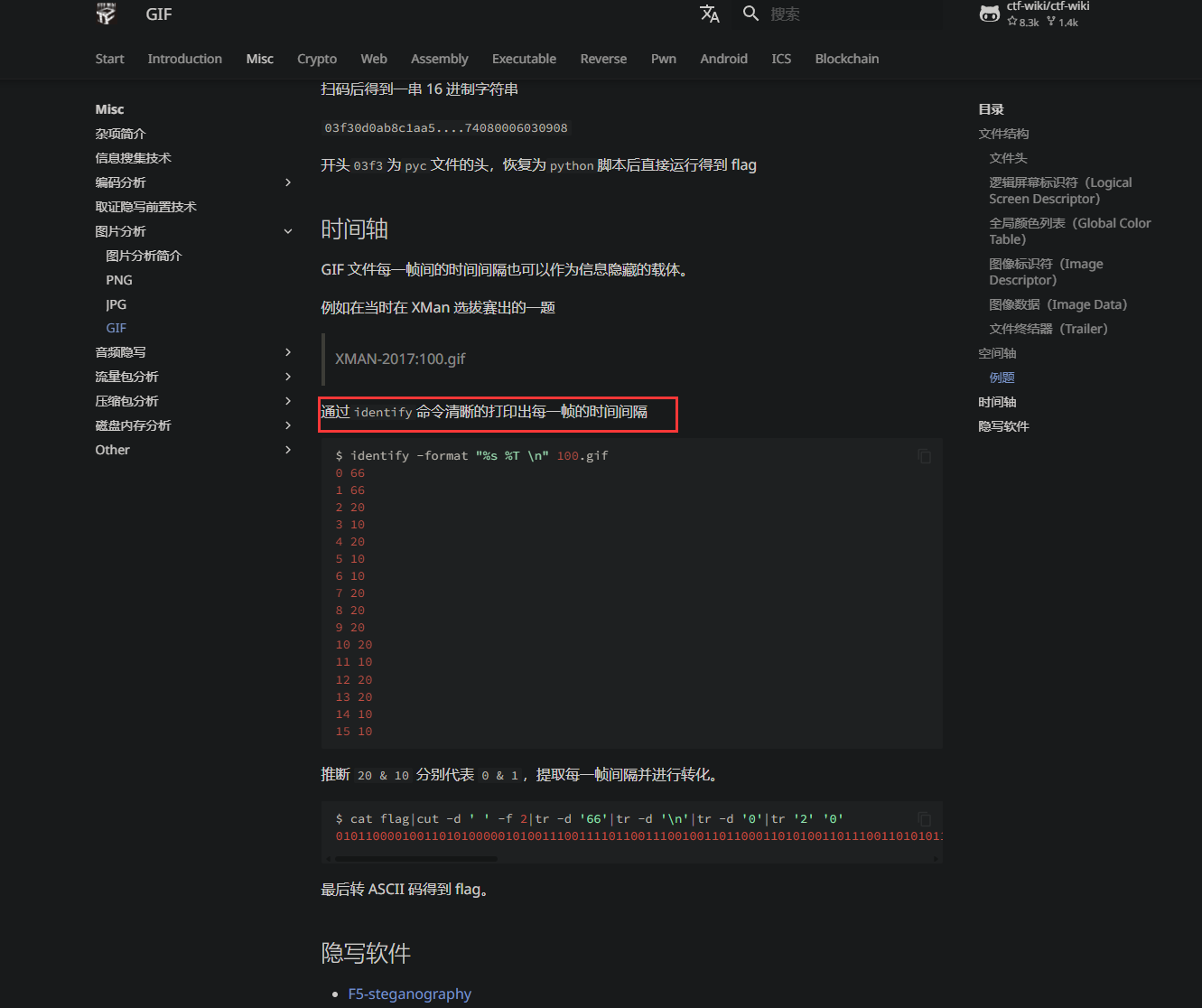Expand the 压缩包分析 section chevron
Image resolution: width=1202 pixels, height=1008 pixels.
pos(288,401)
